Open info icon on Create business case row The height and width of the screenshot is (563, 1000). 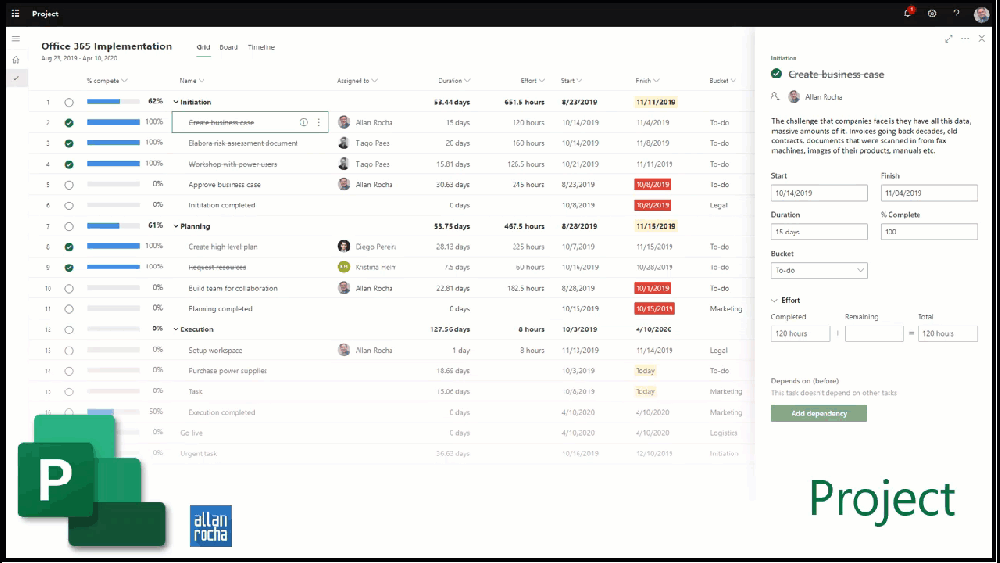(304, 122)
